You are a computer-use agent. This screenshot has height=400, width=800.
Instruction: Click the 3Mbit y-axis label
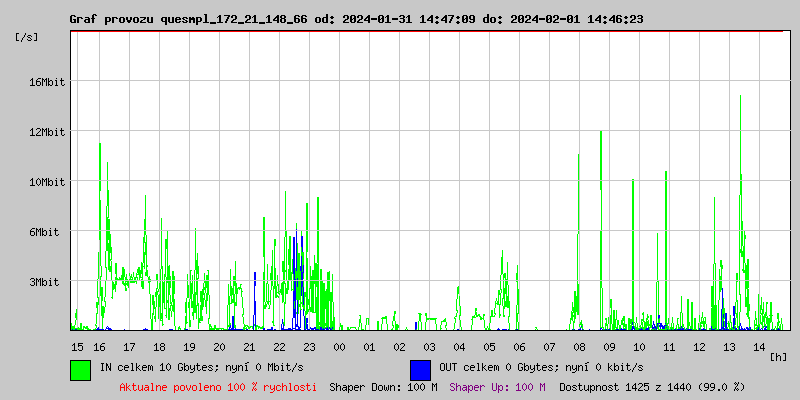pos(44,282)
